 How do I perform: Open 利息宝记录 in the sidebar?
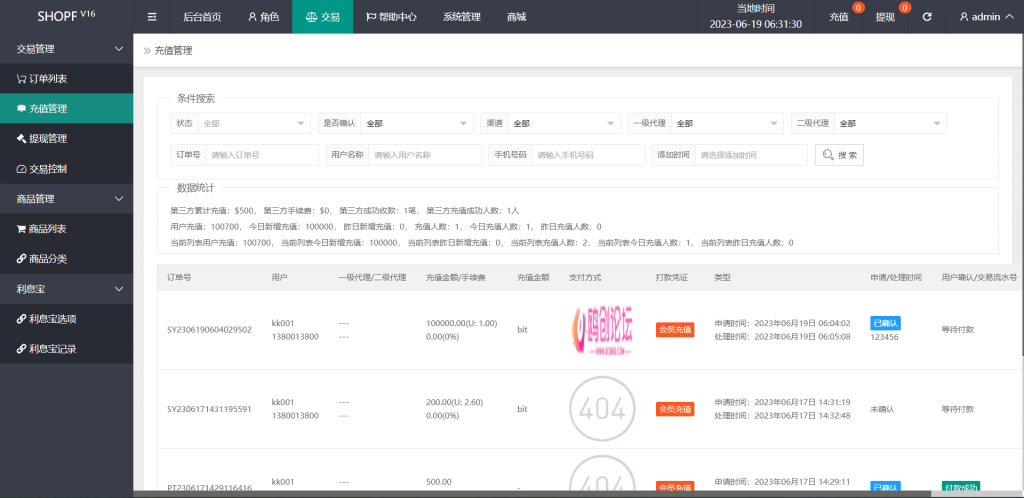[67, 349]
